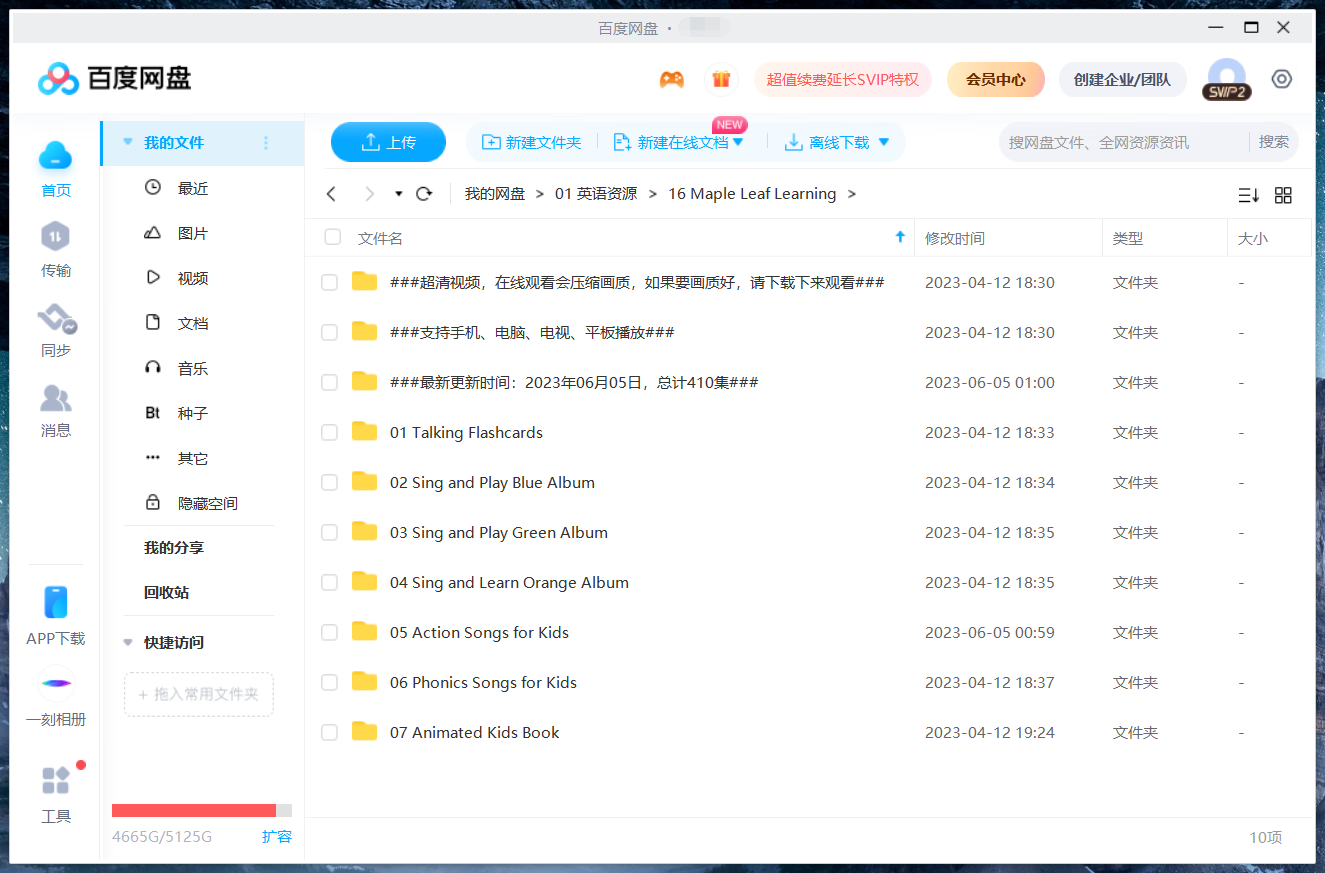Open the settings gear icon

tap(1281, 78)
